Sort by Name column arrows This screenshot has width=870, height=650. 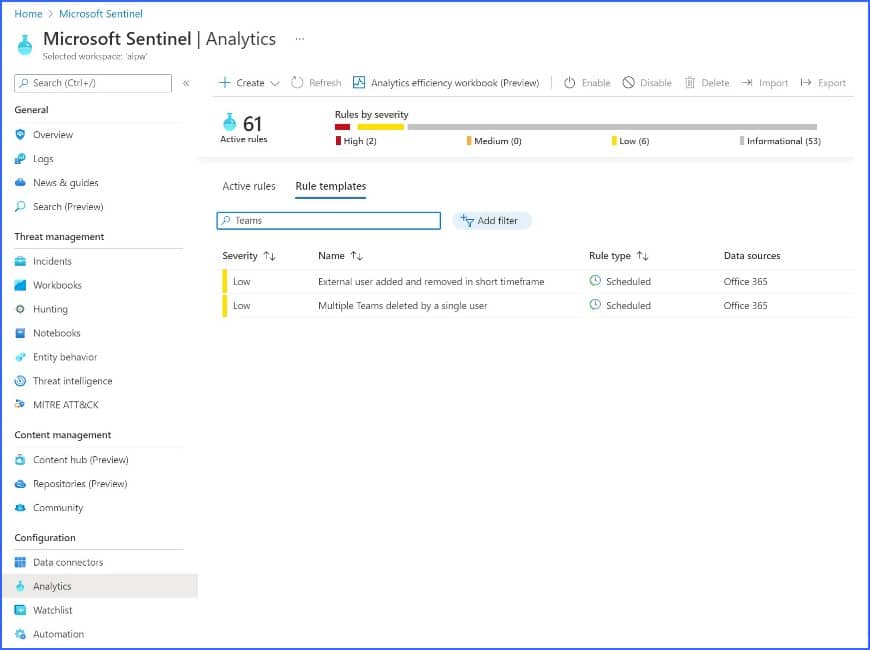click(x=357, y=256)
